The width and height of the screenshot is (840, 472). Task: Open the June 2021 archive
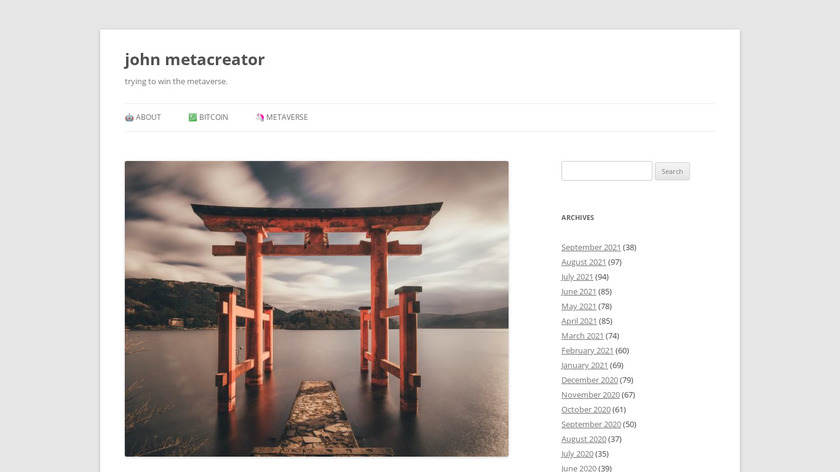coord(579,291)
